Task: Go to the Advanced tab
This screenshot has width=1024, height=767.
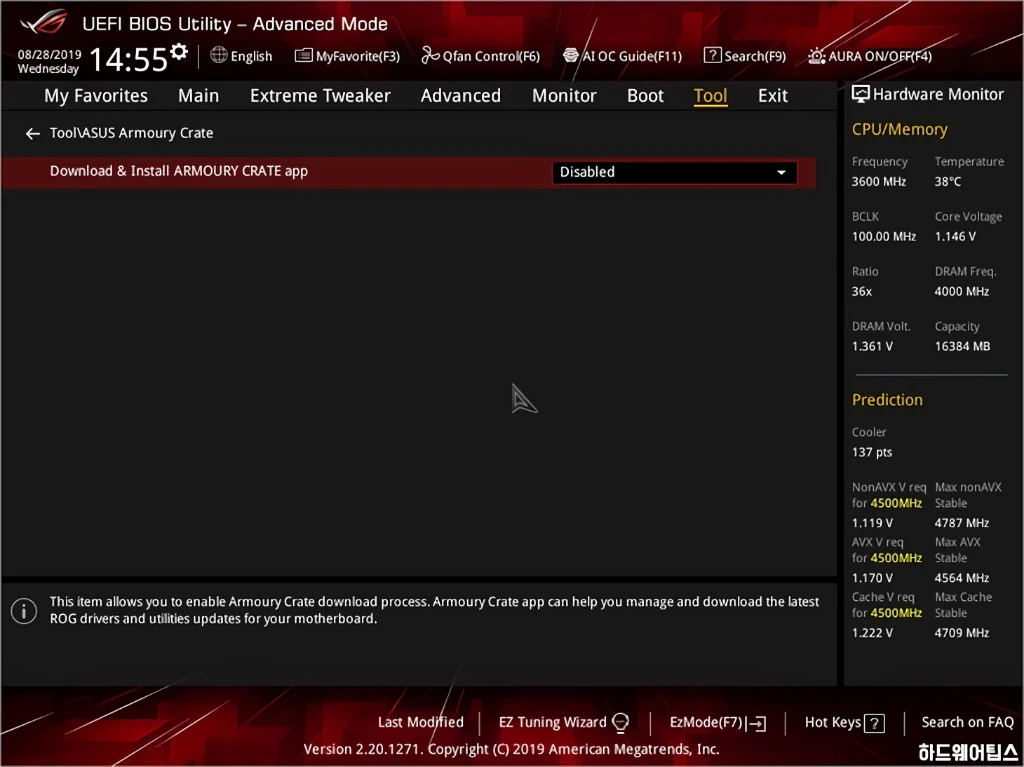Action: point(460,95)
